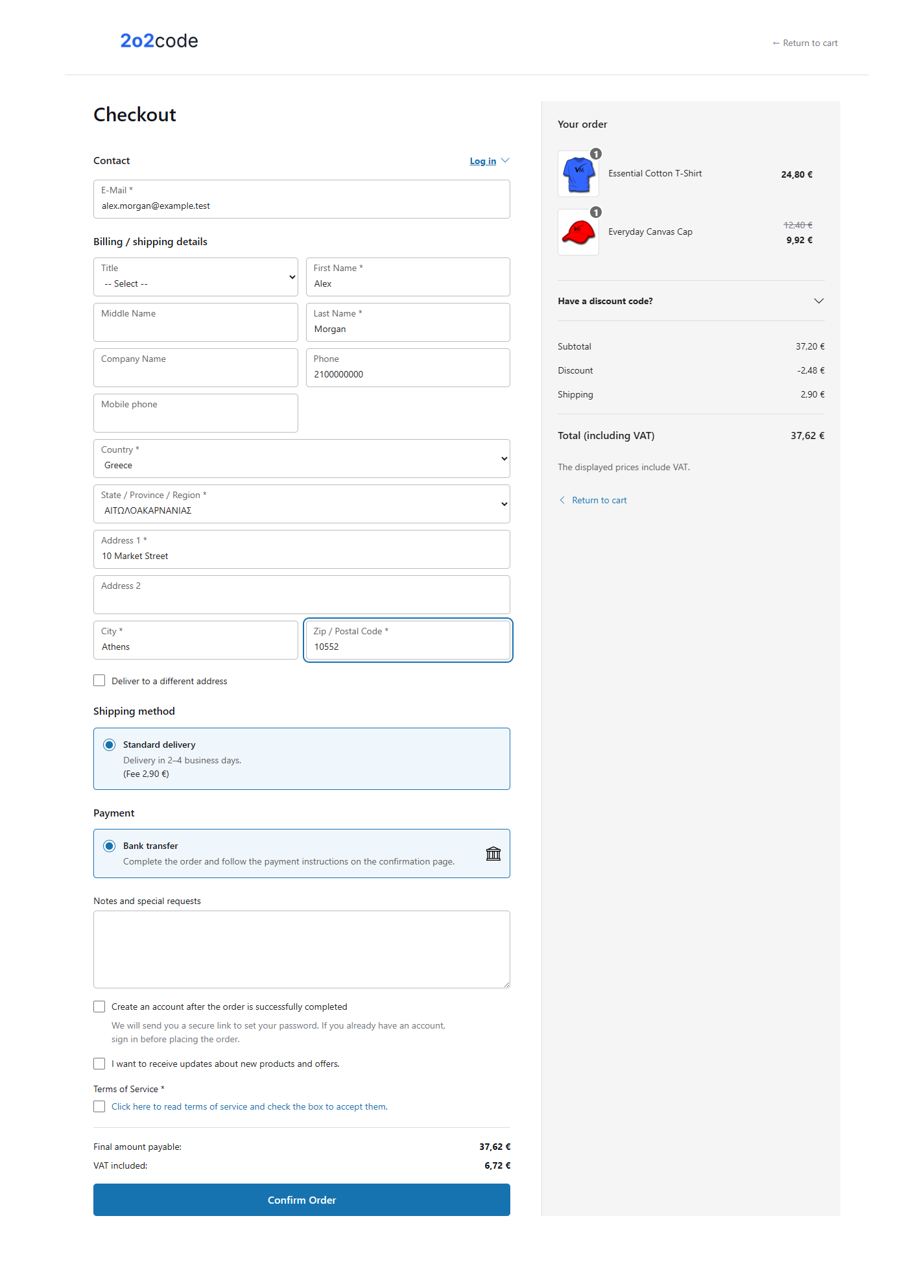Click the Mobile phone field
The image size is (924, 1288).
click(x=196, y=413)
